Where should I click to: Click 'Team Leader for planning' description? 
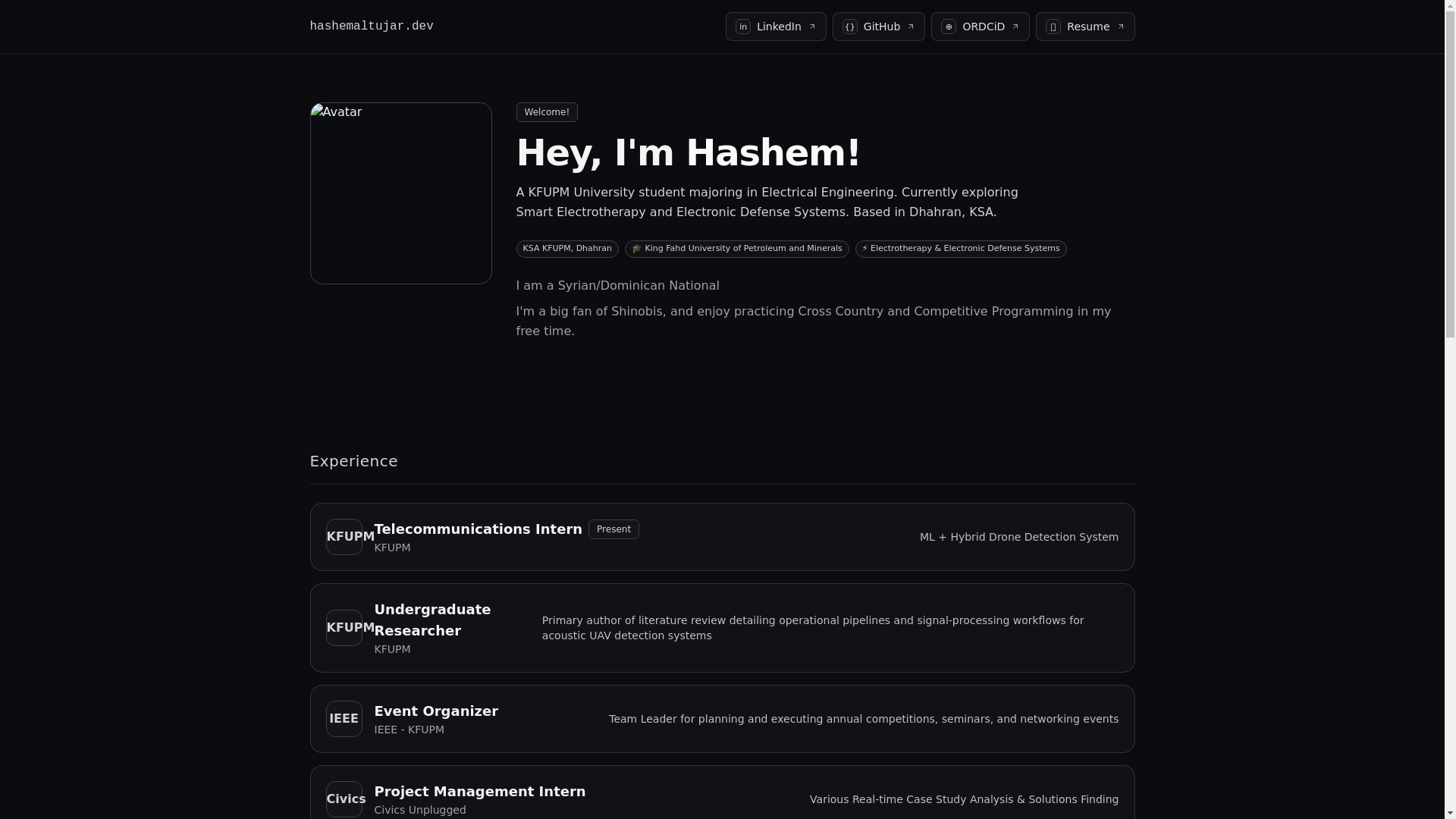click(864, 719)
